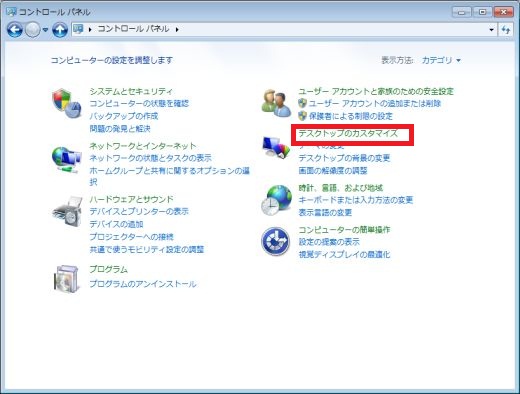This screenshot has height=394, width=520.
Task: Expand the root arrow before コントロール パネル
Action: click(x=90, y=29)
